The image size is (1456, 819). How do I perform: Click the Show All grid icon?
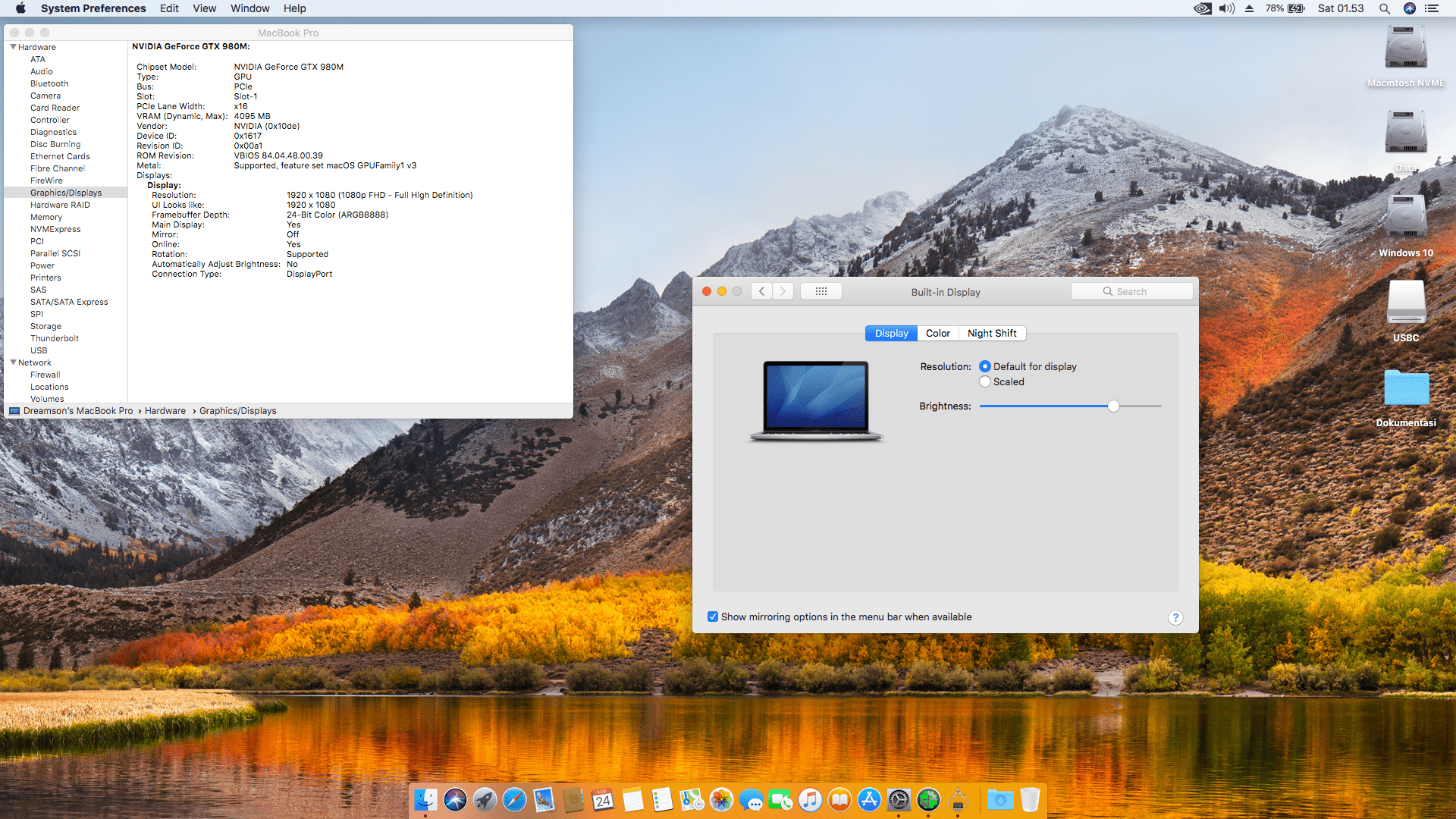pos(821,291)
